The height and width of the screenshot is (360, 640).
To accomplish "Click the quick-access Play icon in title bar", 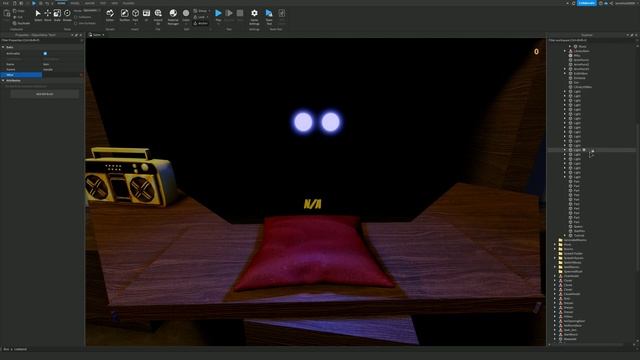I will (x=34, y=3).
